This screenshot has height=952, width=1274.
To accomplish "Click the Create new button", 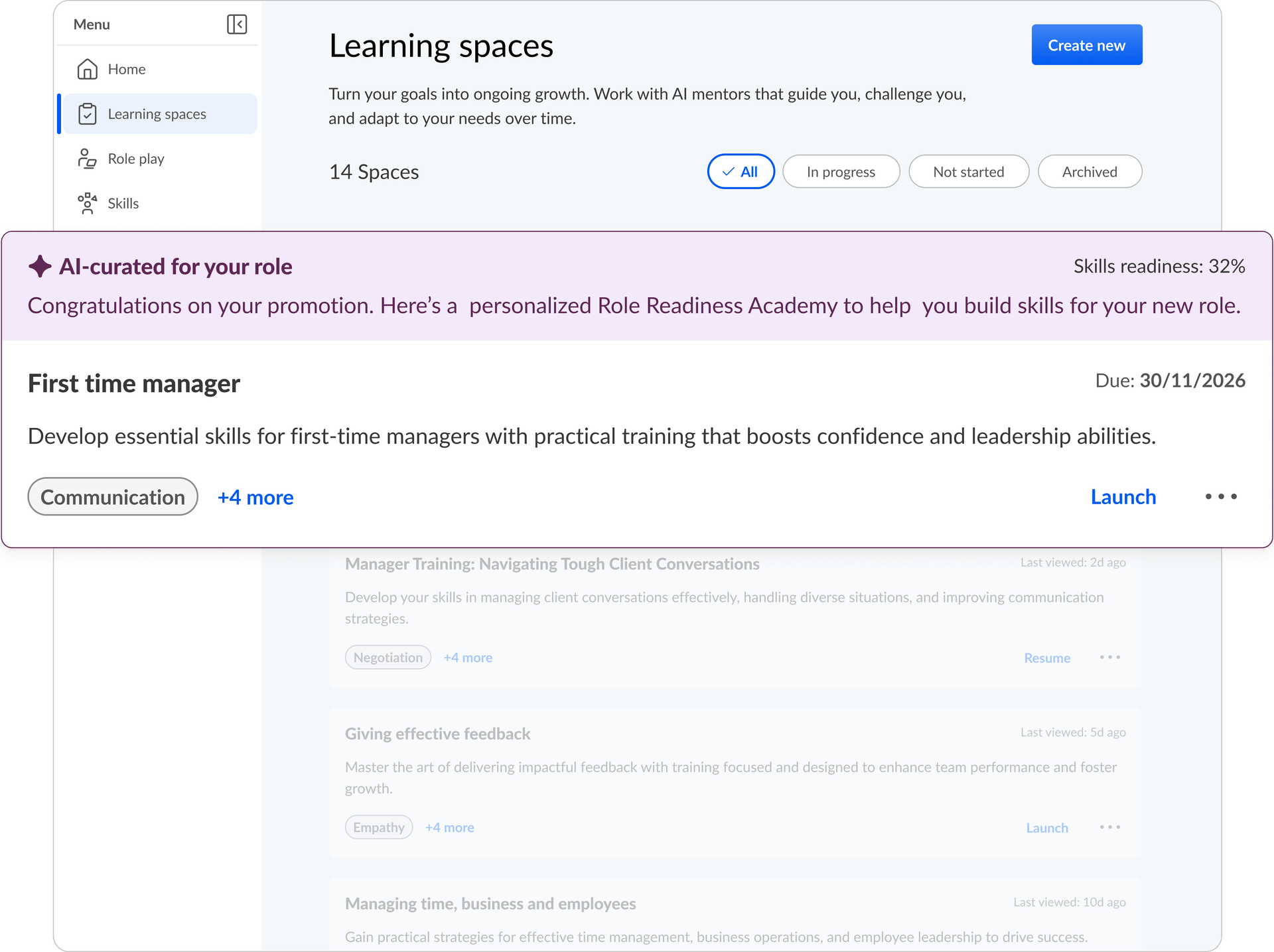I will click(x=1086, y=44).
